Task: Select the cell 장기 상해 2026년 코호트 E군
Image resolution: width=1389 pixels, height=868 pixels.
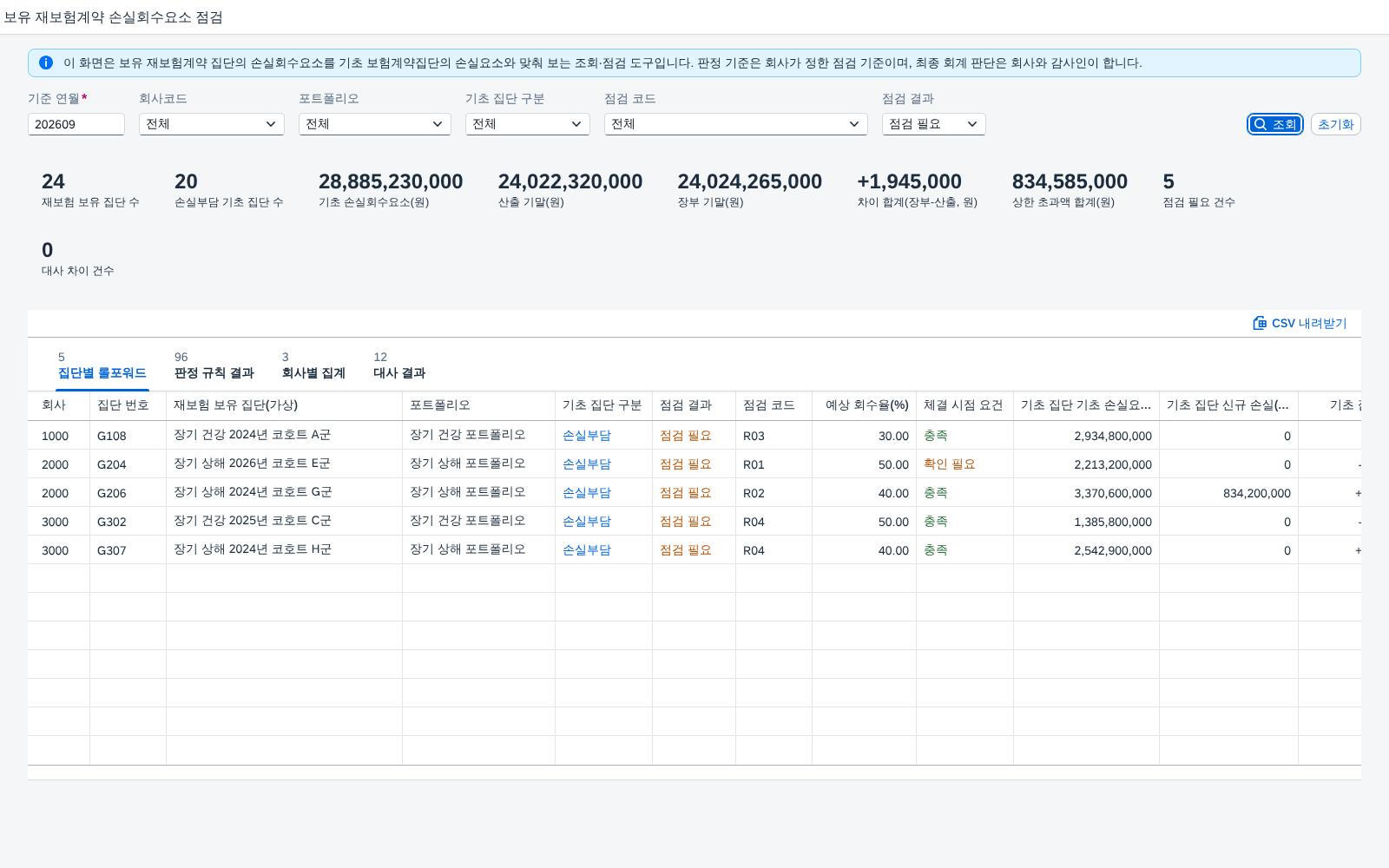Action: pyautogui.click(x=285, y=464)
